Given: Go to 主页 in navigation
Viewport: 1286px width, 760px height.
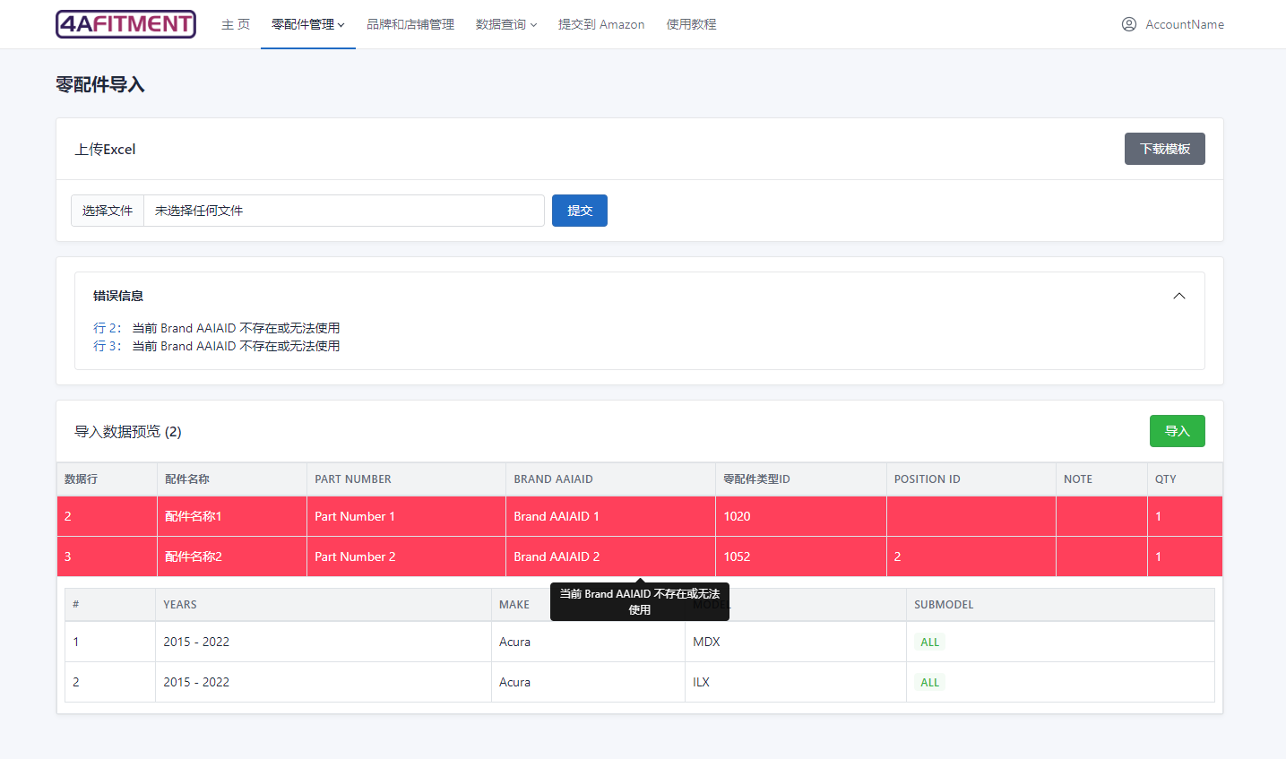Looking at the screenshot, I should coord(235,24).
